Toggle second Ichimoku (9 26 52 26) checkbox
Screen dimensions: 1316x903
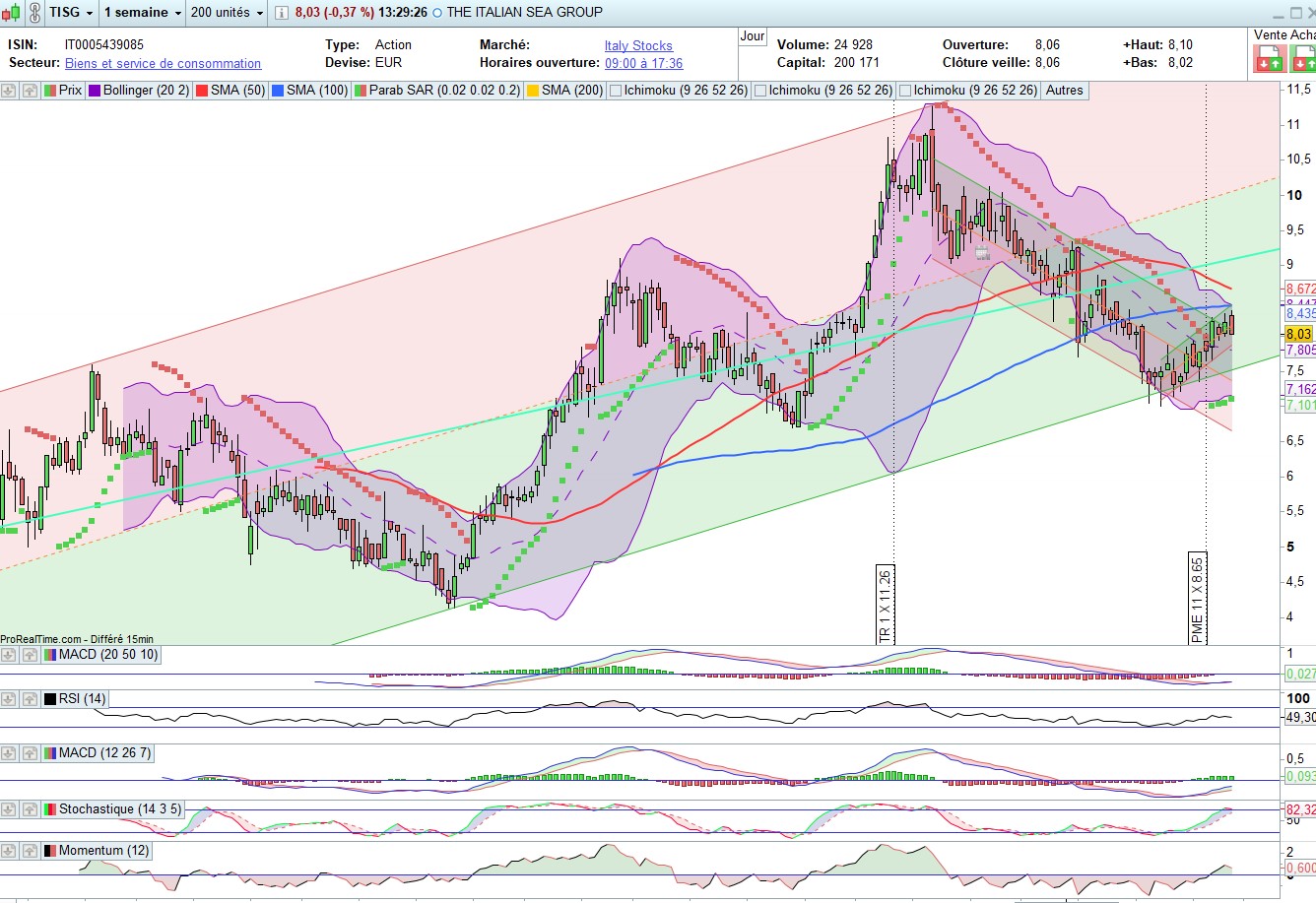[x=760, y=91]
